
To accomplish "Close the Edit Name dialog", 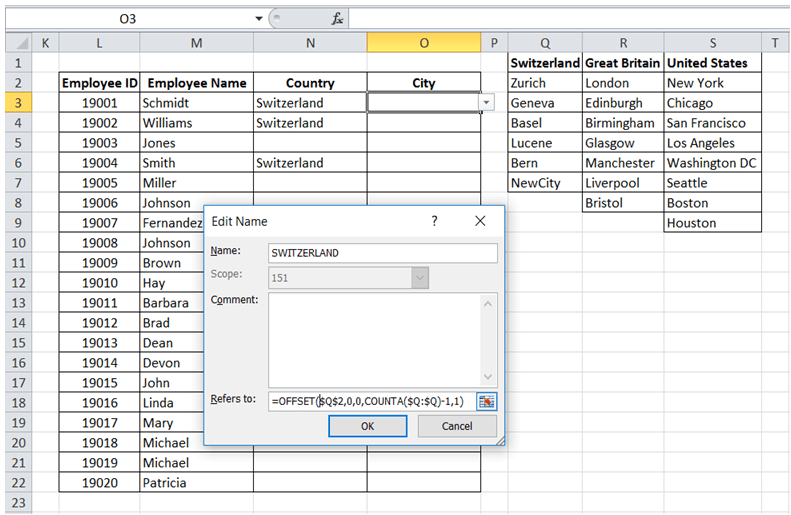I will coord(480,221).
